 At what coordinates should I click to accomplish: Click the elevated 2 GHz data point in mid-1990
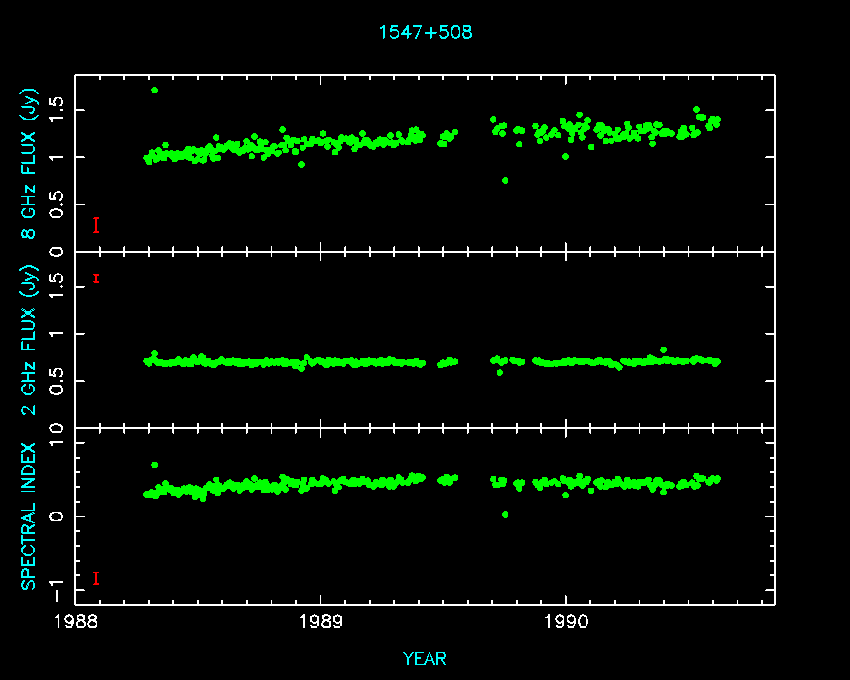point(663,350)
